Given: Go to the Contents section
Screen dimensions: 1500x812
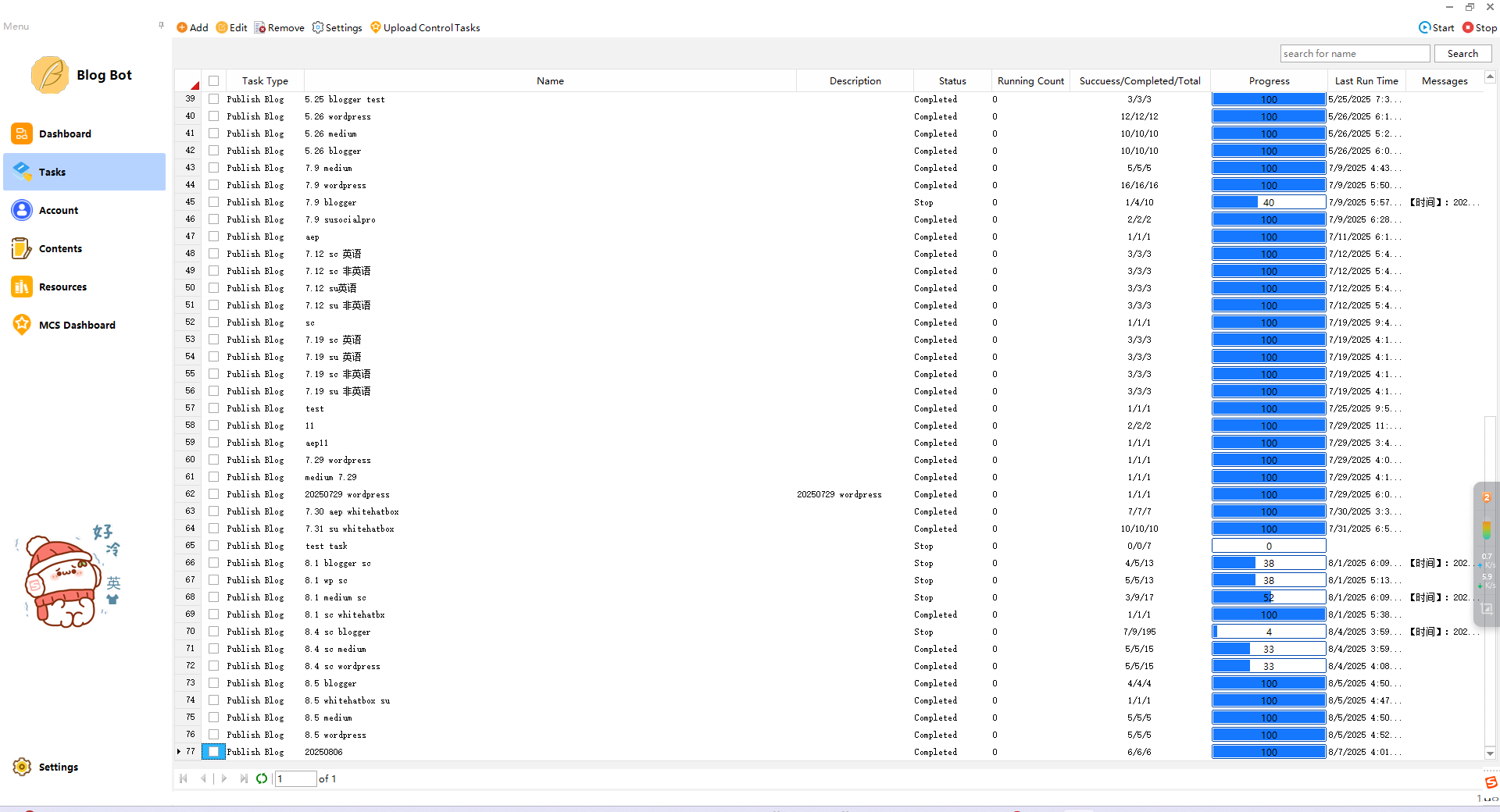Looking at the screenshot, I should point(60,248).
